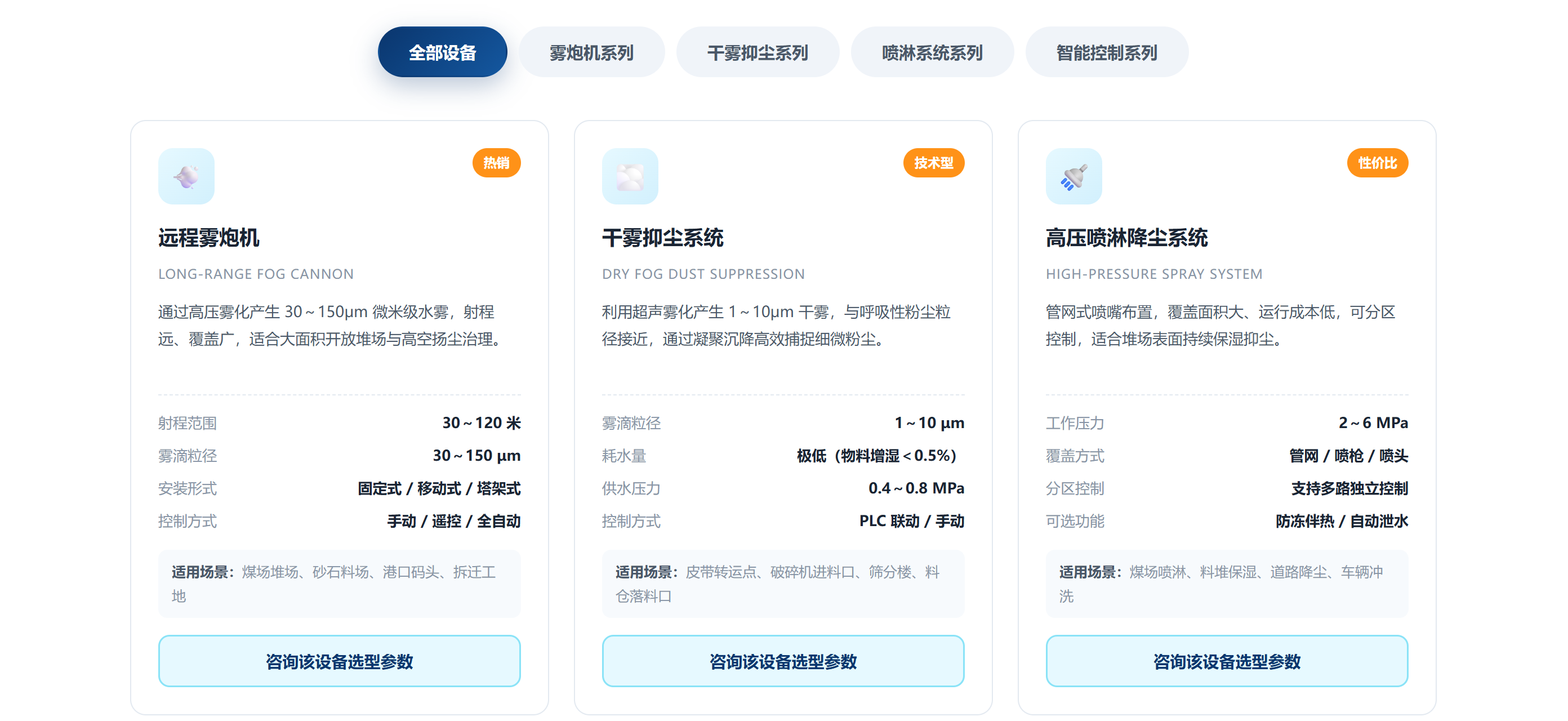Click the 工作压力 label
This screenshot has height=721, width=1568.
click(1075, 423)
